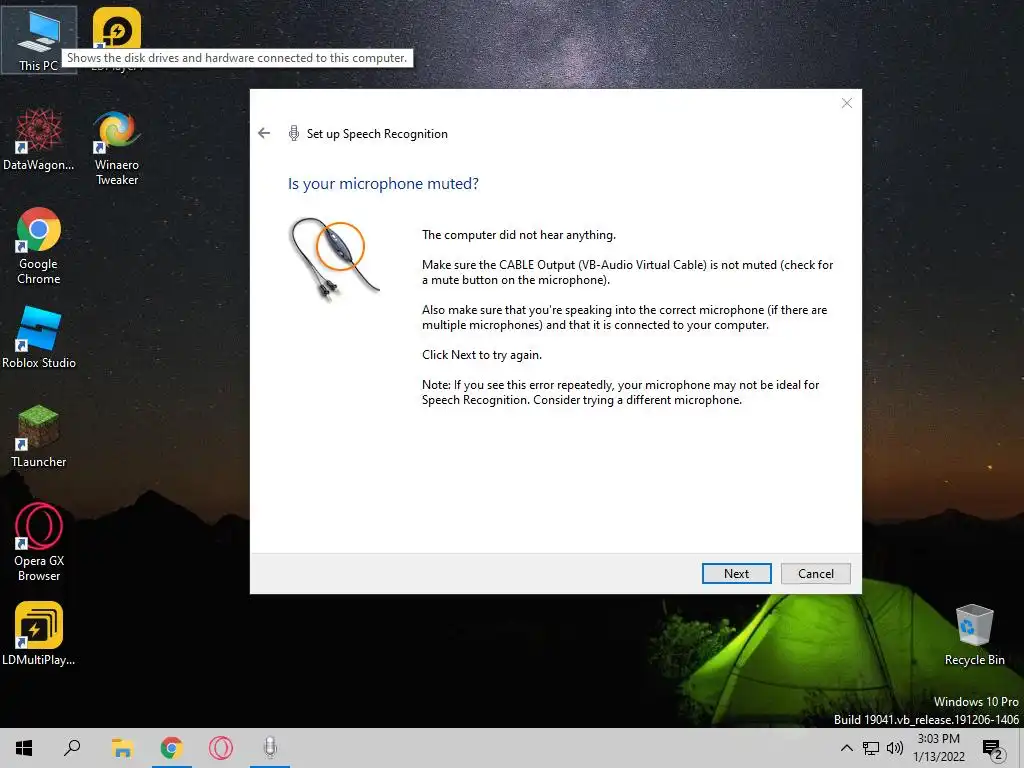The image size is (1024, 768).
Task: Select the Winaero Tweaker desktop shortcut
Action: click(117, 148)
